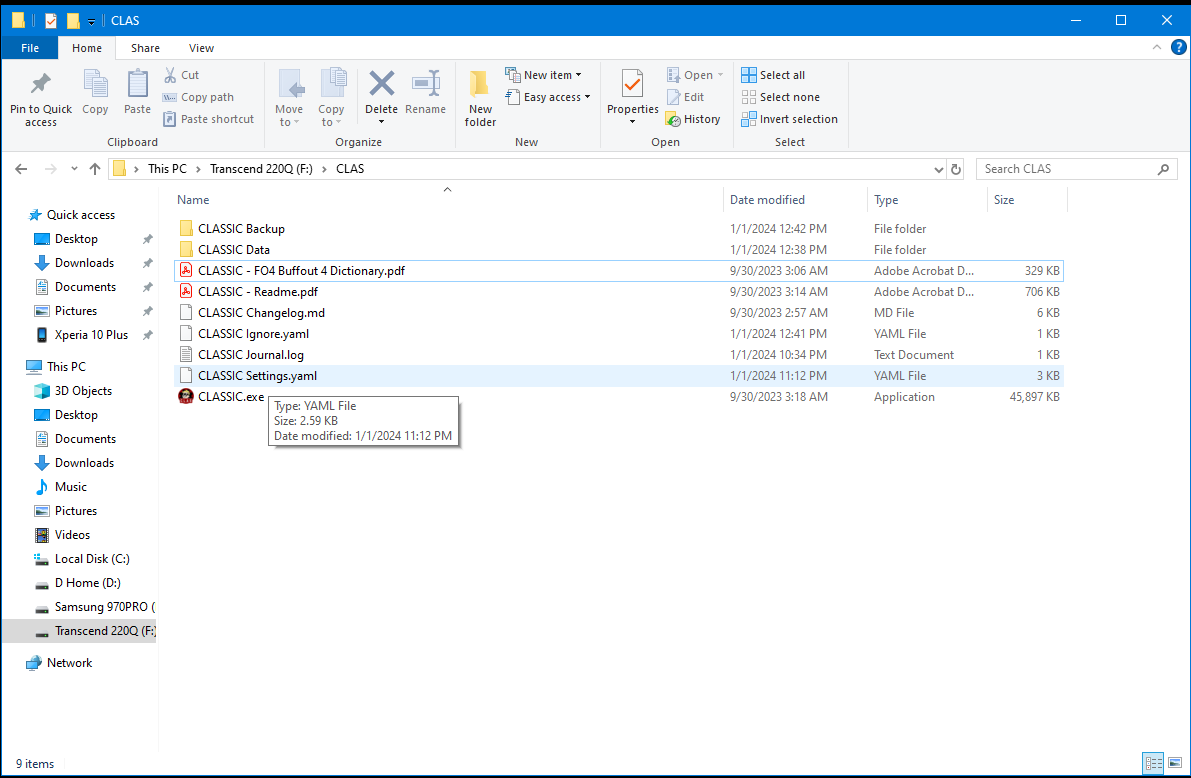Screen dimensions: 1191x778
Task: Switch to large thumbnails view icon
Action: [1175, 763]
